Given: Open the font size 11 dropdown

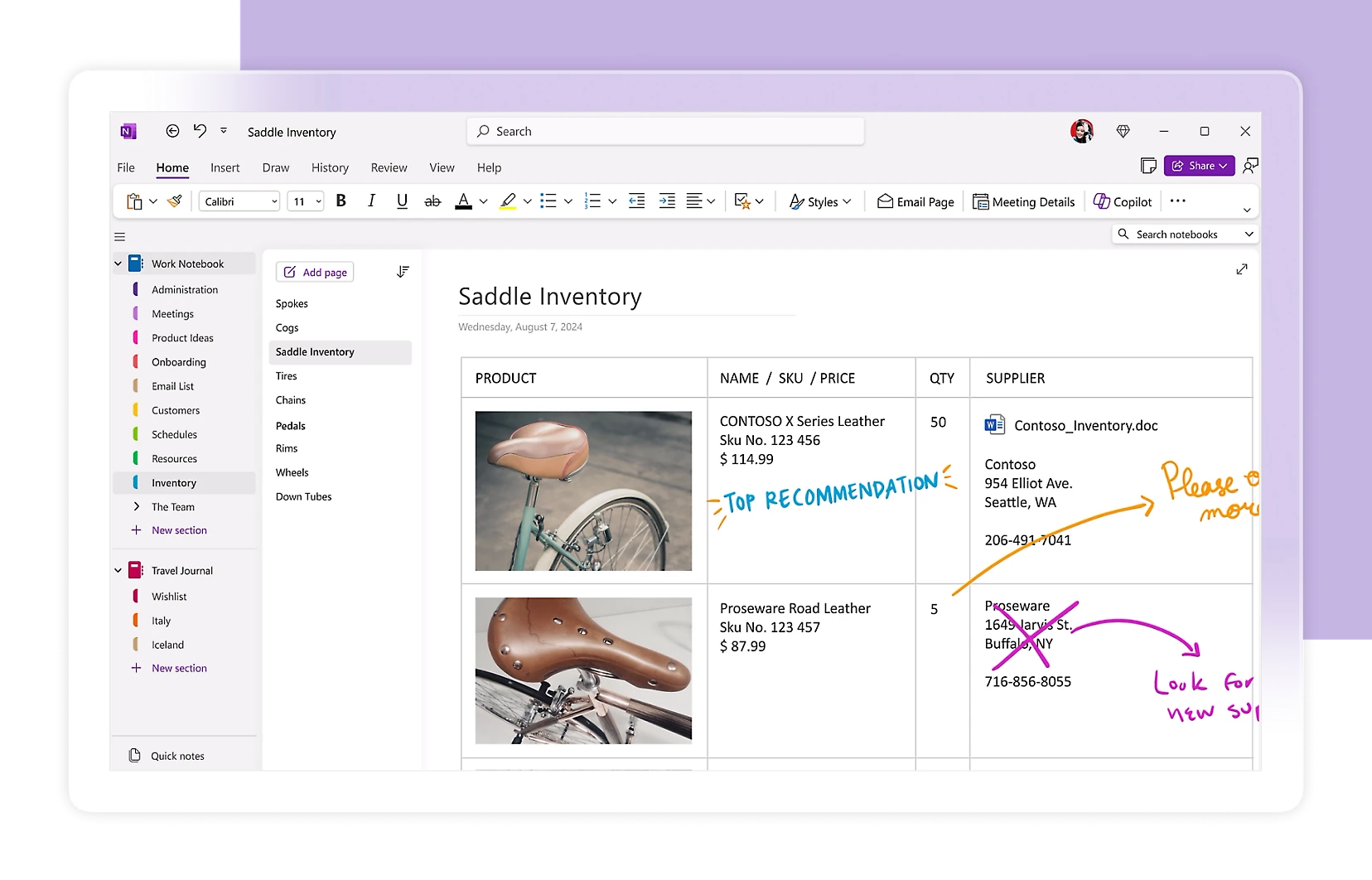Looking at the screenshot, I should tap(306, 201).
